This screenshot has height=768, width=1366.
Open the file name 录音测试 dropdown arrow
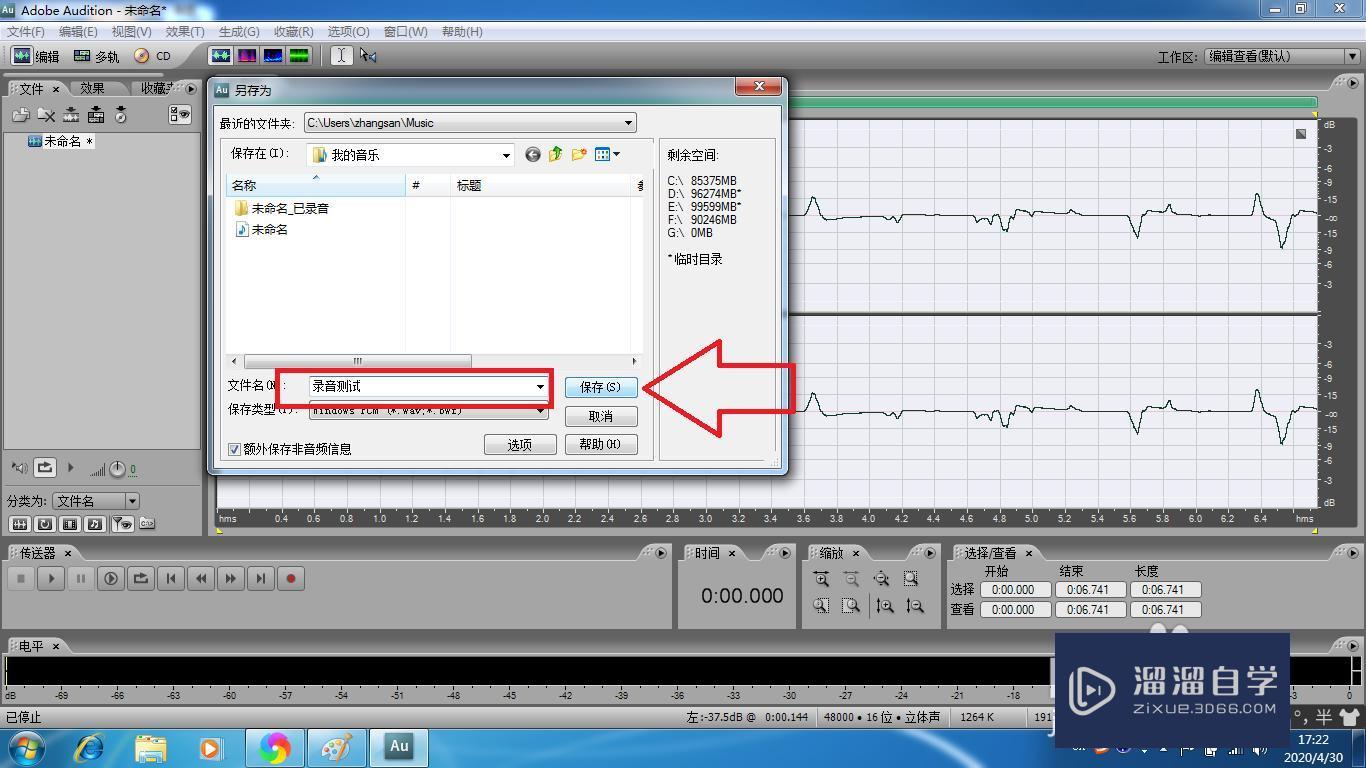[540, 386]
